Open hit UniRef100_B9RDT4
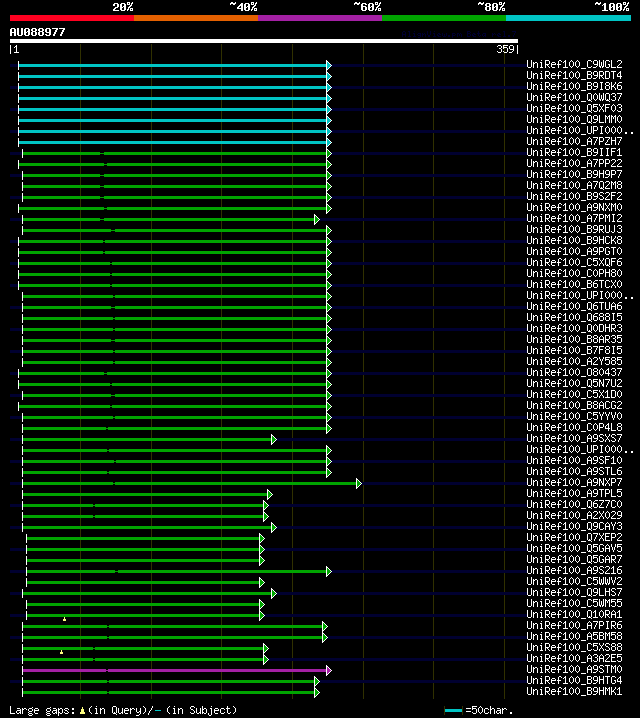 point(574,75)
